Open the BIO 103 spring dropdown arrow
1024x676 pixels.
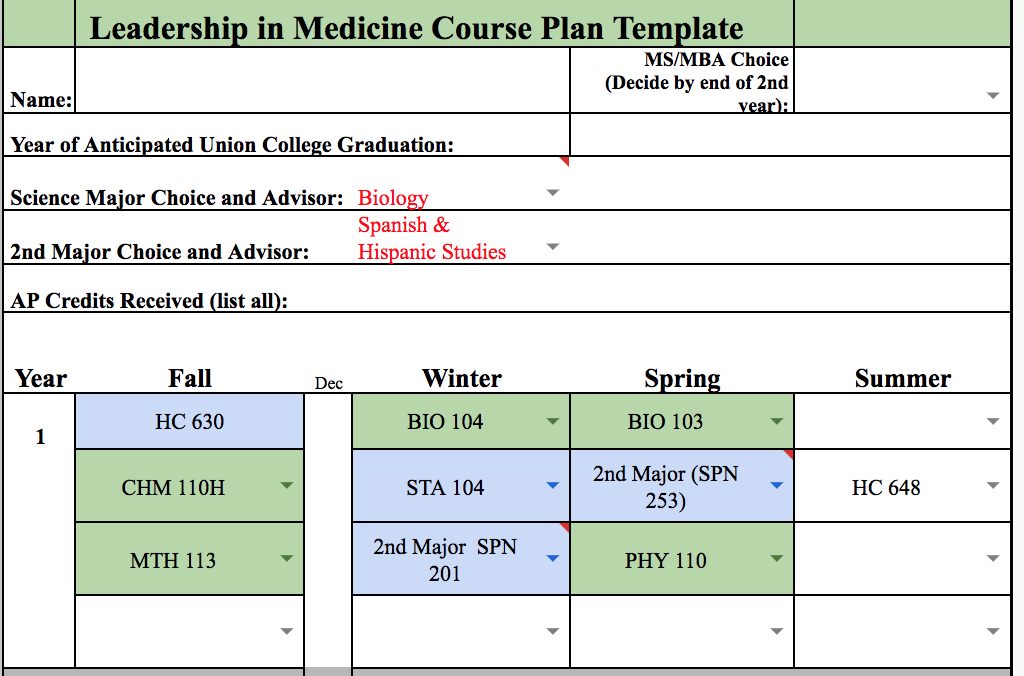[777, 422]
